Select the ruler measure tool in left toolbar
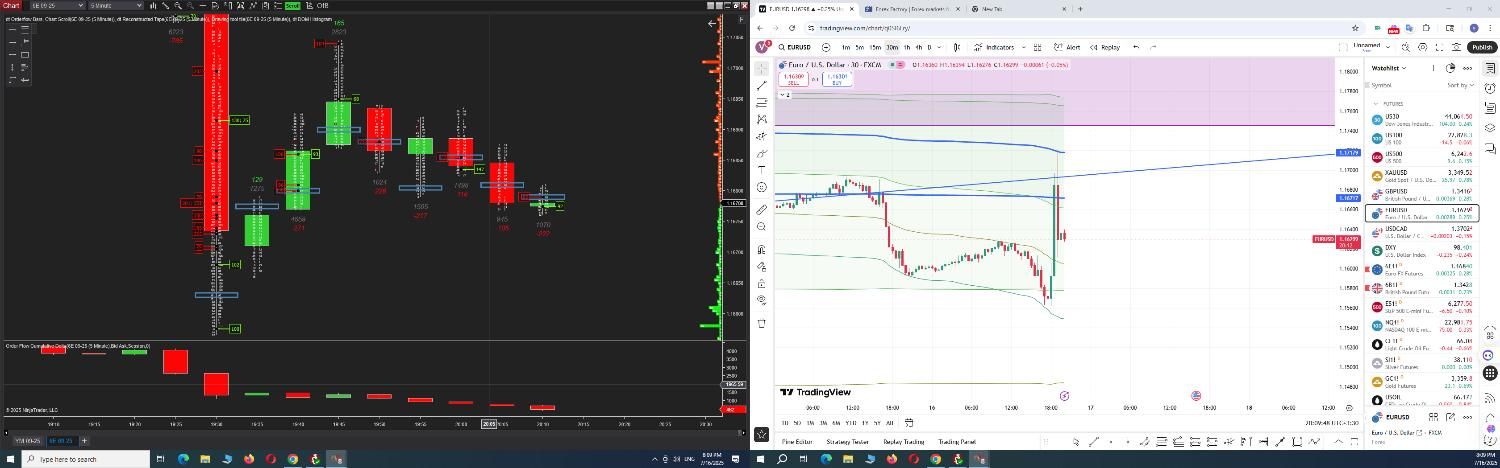 coord(761,209)
